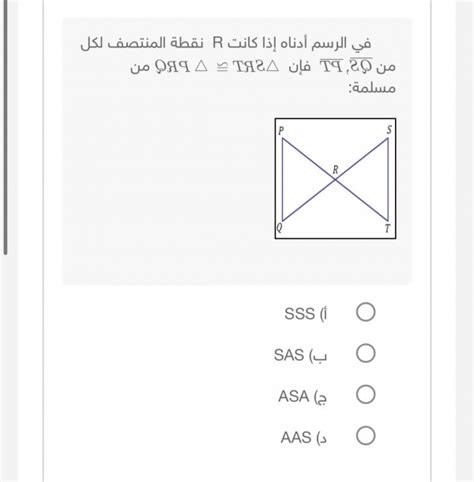Click vertex label T in diagram

[387, 228]
